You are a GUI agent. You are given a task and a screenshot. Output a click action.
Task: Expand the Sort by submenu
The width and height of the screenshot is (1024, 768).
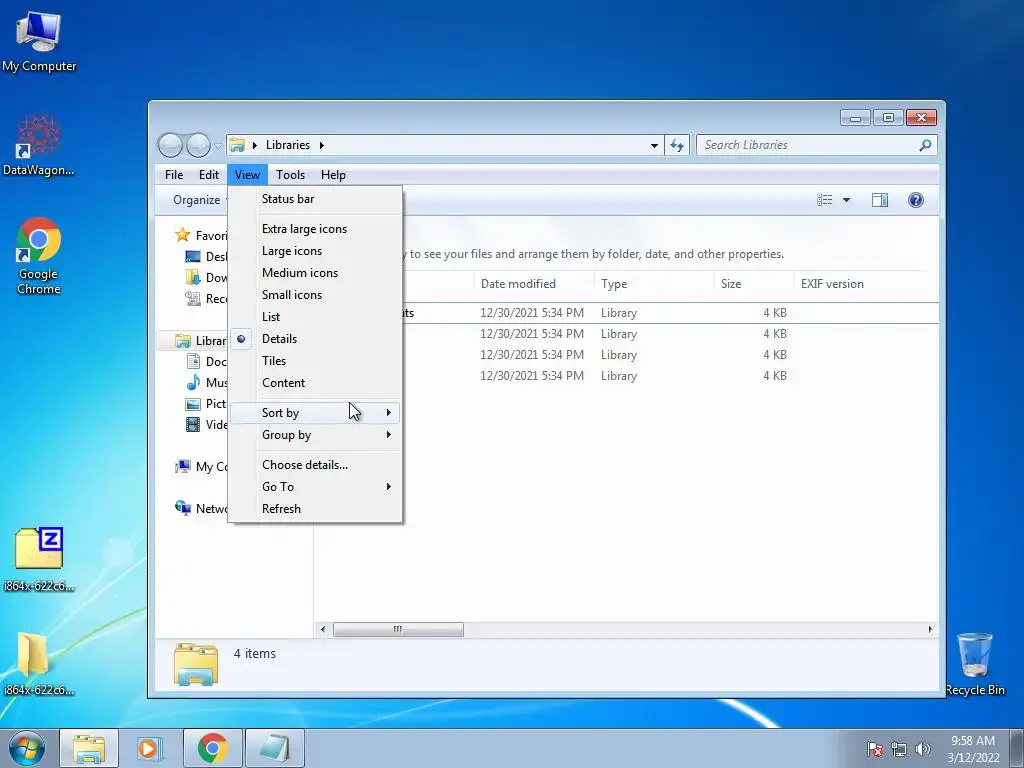click(x=315, y=413)
